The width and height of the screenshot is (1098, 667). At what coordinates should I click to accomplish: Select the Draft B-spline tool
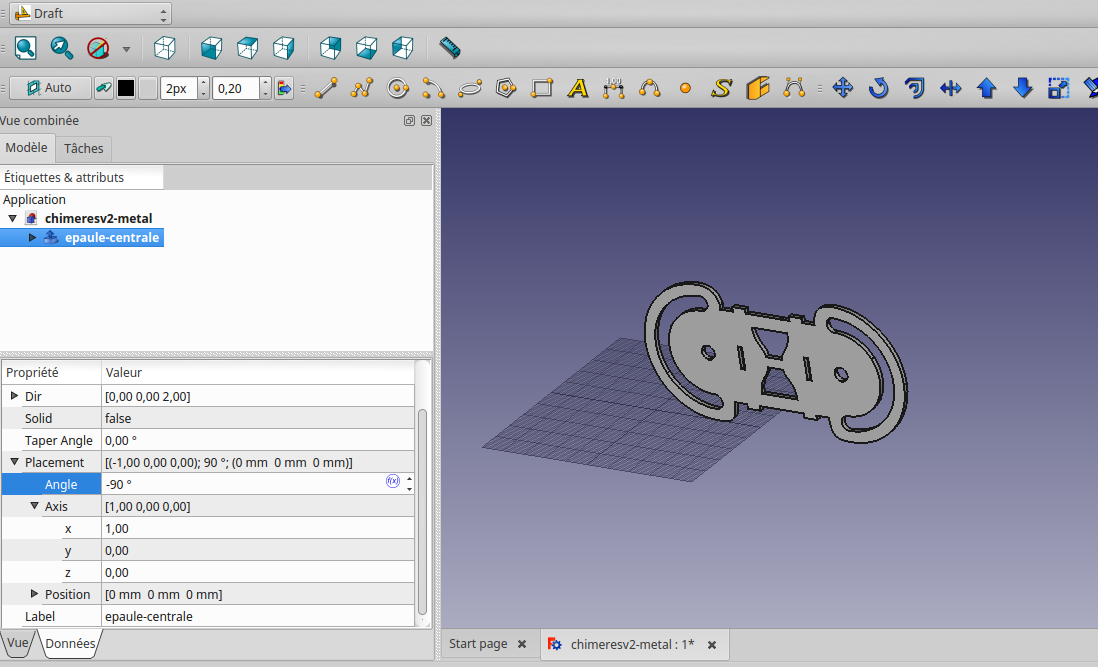[650, 88]
